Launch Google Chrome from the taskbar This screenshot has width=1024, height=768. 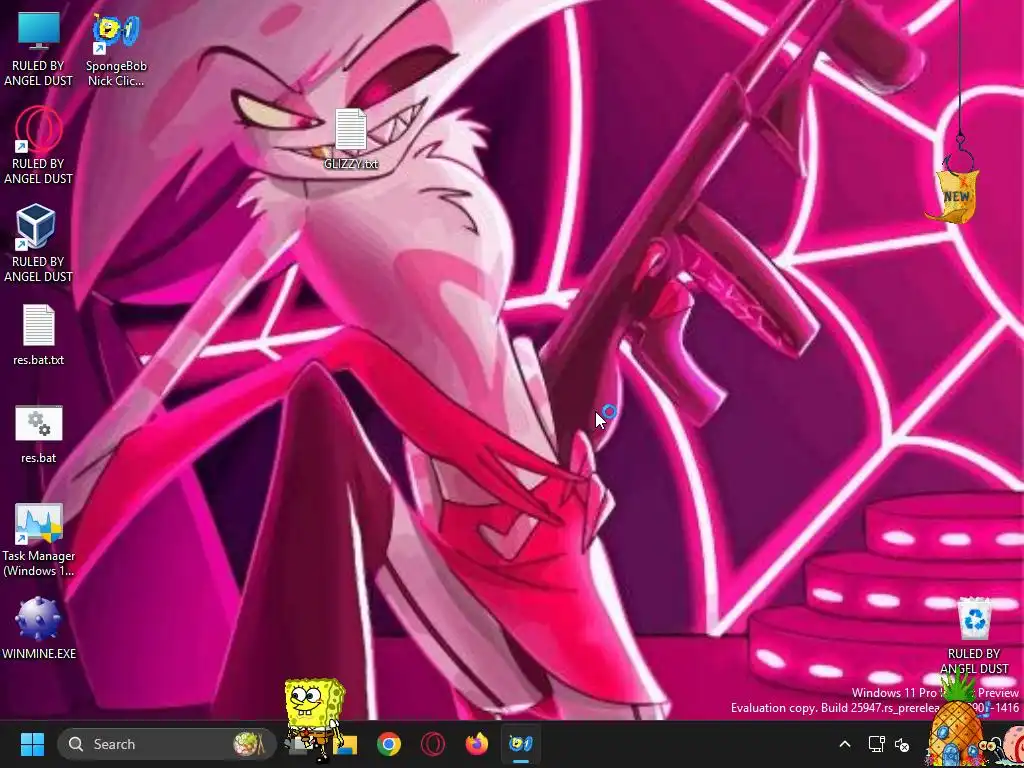(389, 744)
